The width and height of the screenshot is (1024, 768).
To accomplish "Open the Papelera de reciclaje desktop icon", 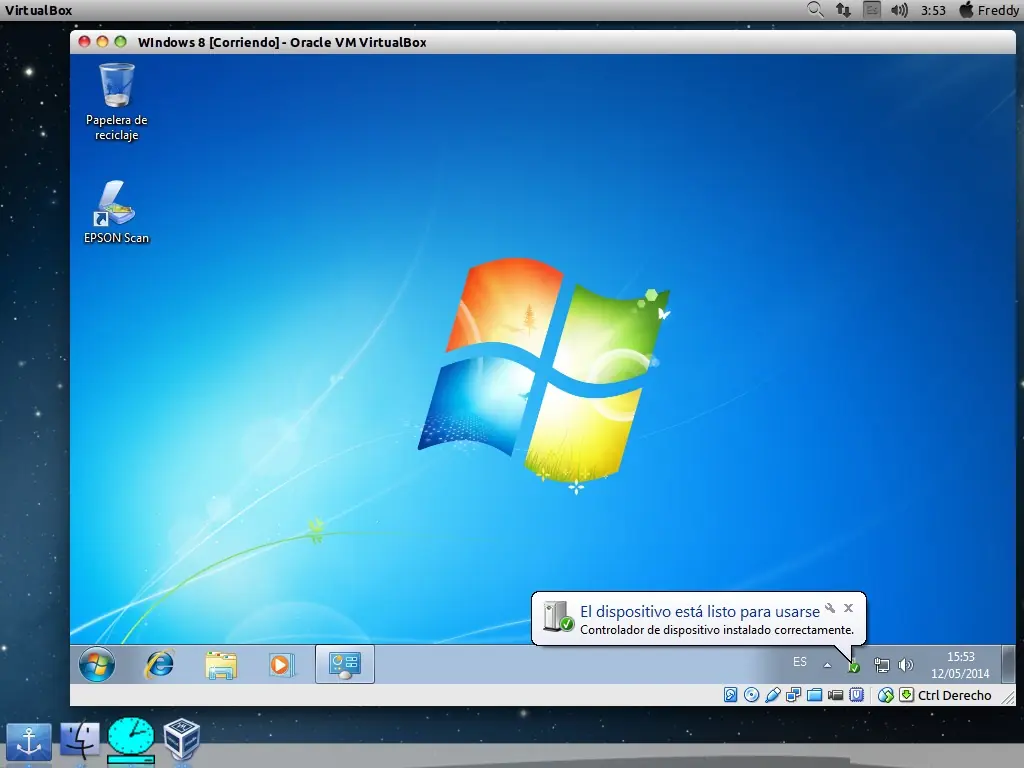I will coord(117,102).
